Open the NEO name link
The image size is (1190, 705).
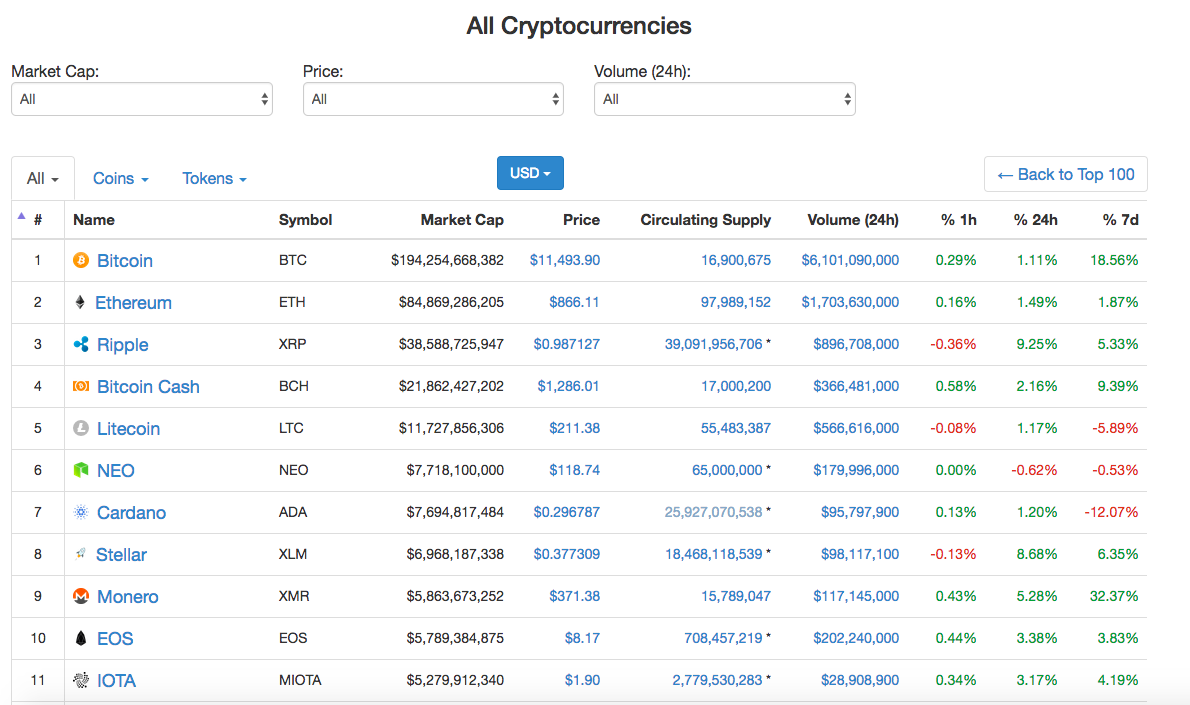coord(116,471)
